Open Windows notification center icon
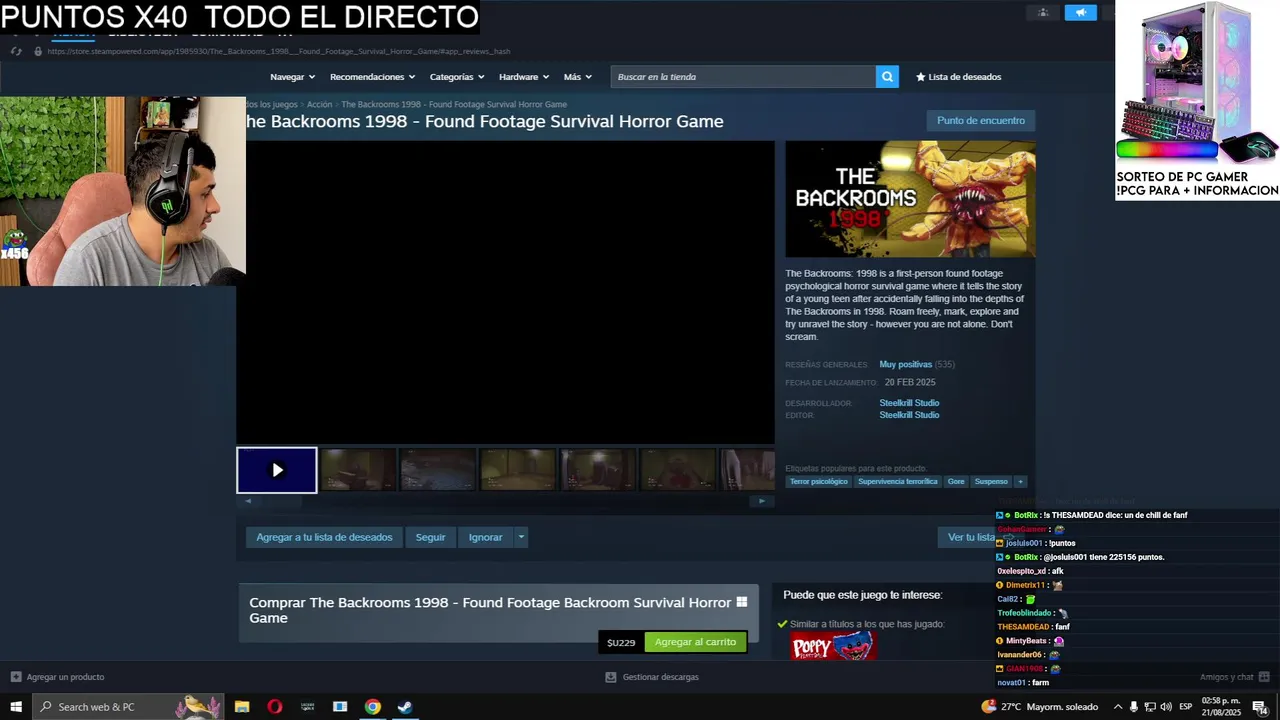Viewport: 1280px width, 720px height. point(1260,707)
